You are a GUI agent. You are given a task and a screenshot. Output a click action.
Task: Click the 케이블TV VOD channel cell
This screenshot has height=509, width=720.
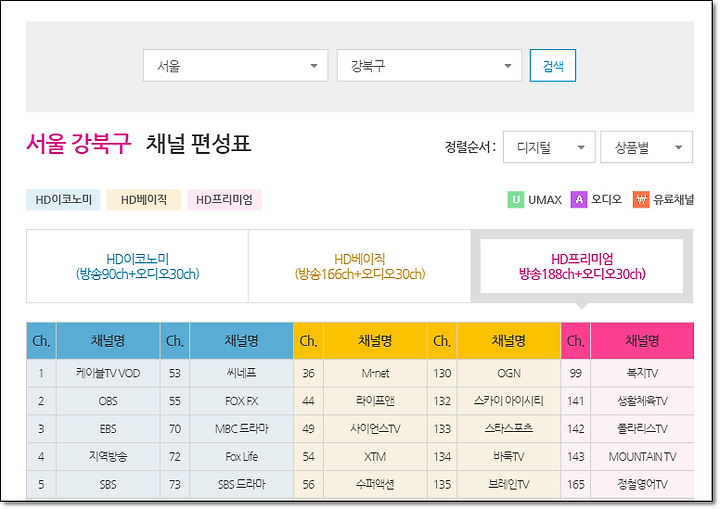[x=108, y=373]
